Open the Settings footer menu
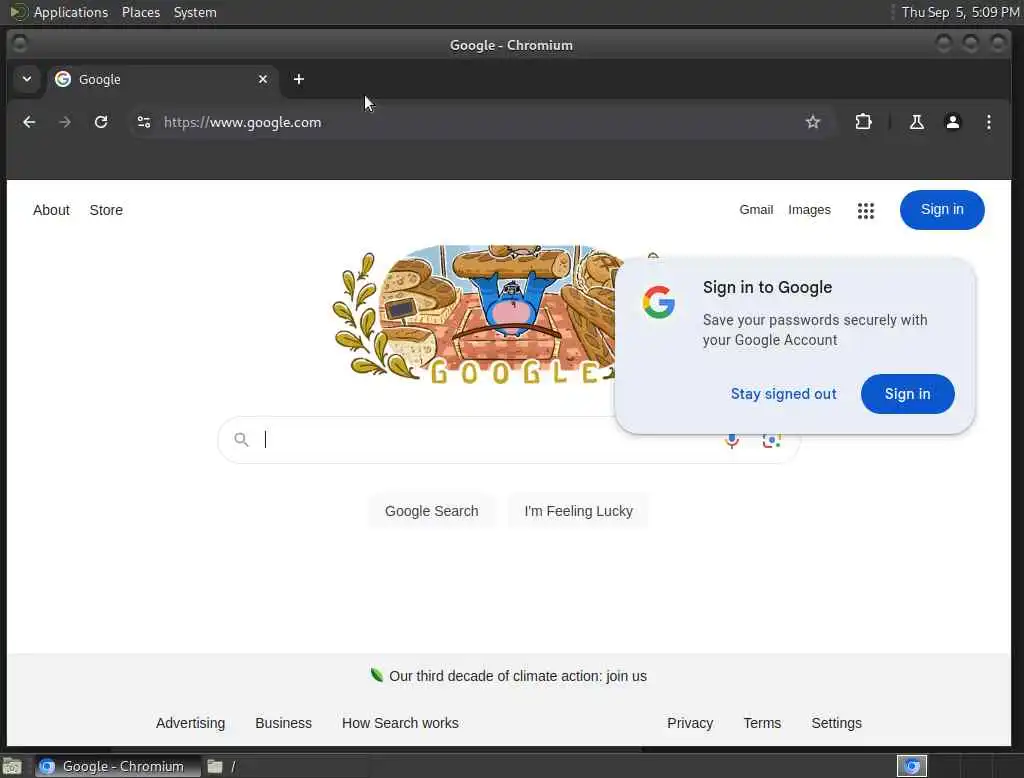Viewport: 1024px width, 778px height. 836,723
